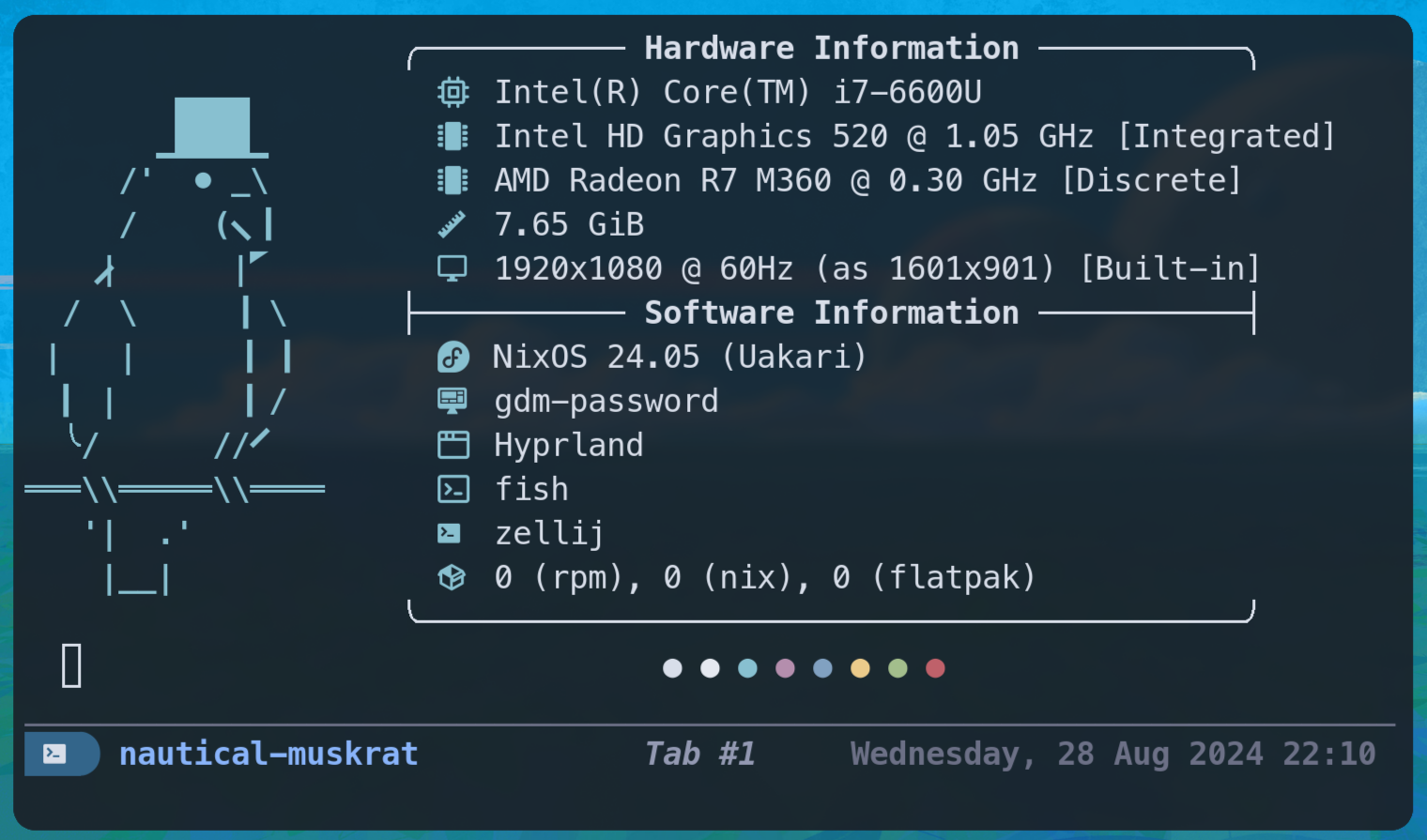The height and width of the screenshot is (840, 1427).
Task: Click the terminal cursor block
Action: pyautogui.click(x=71, y=665)
